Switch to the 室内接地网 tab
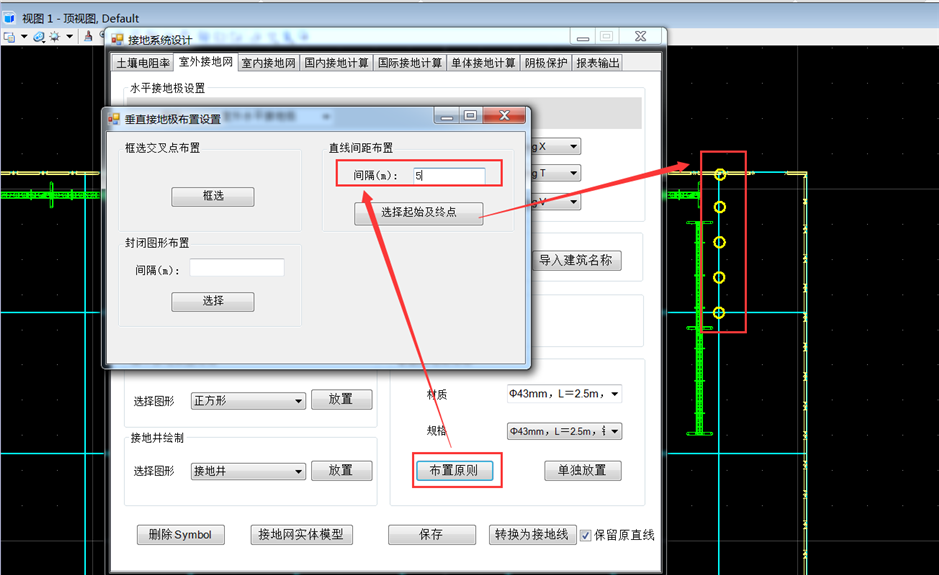Viewport: 939px width, 575px height. 268,63
